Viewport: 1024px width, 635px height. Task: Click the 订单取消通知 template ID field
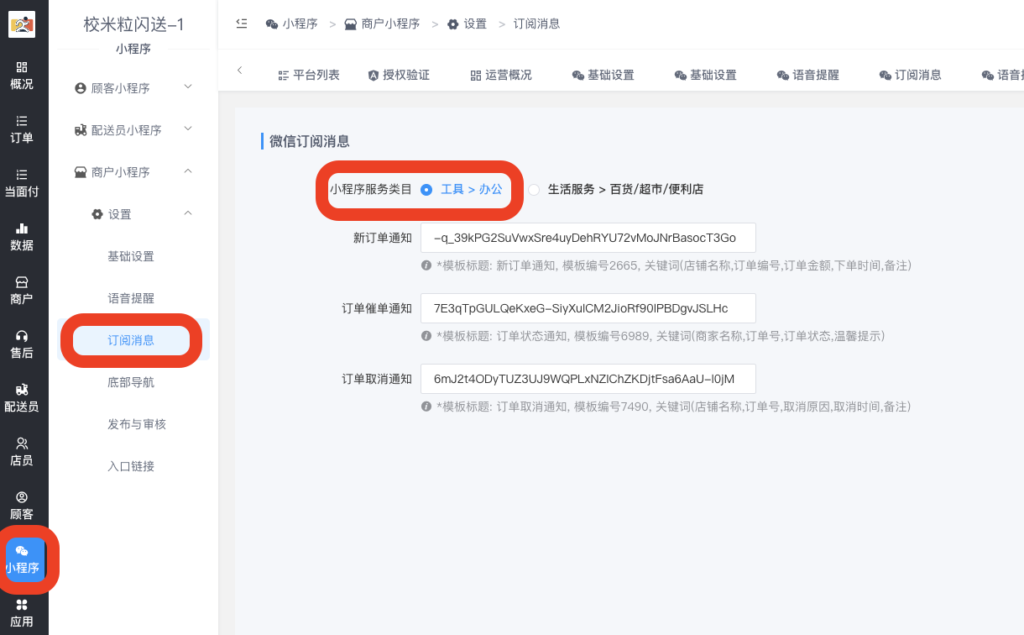587,379
